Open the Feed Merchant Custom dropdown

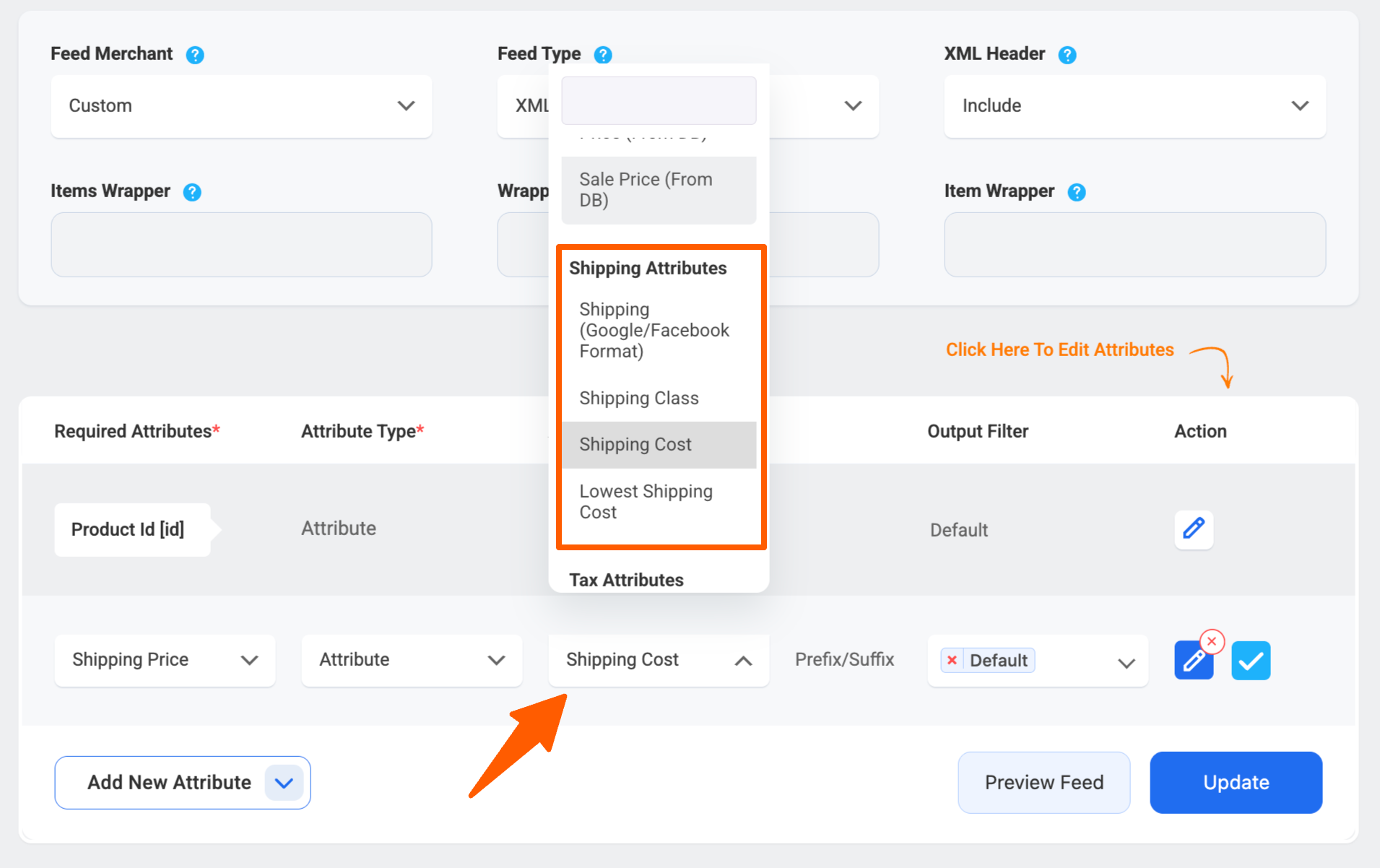(241, 106)
